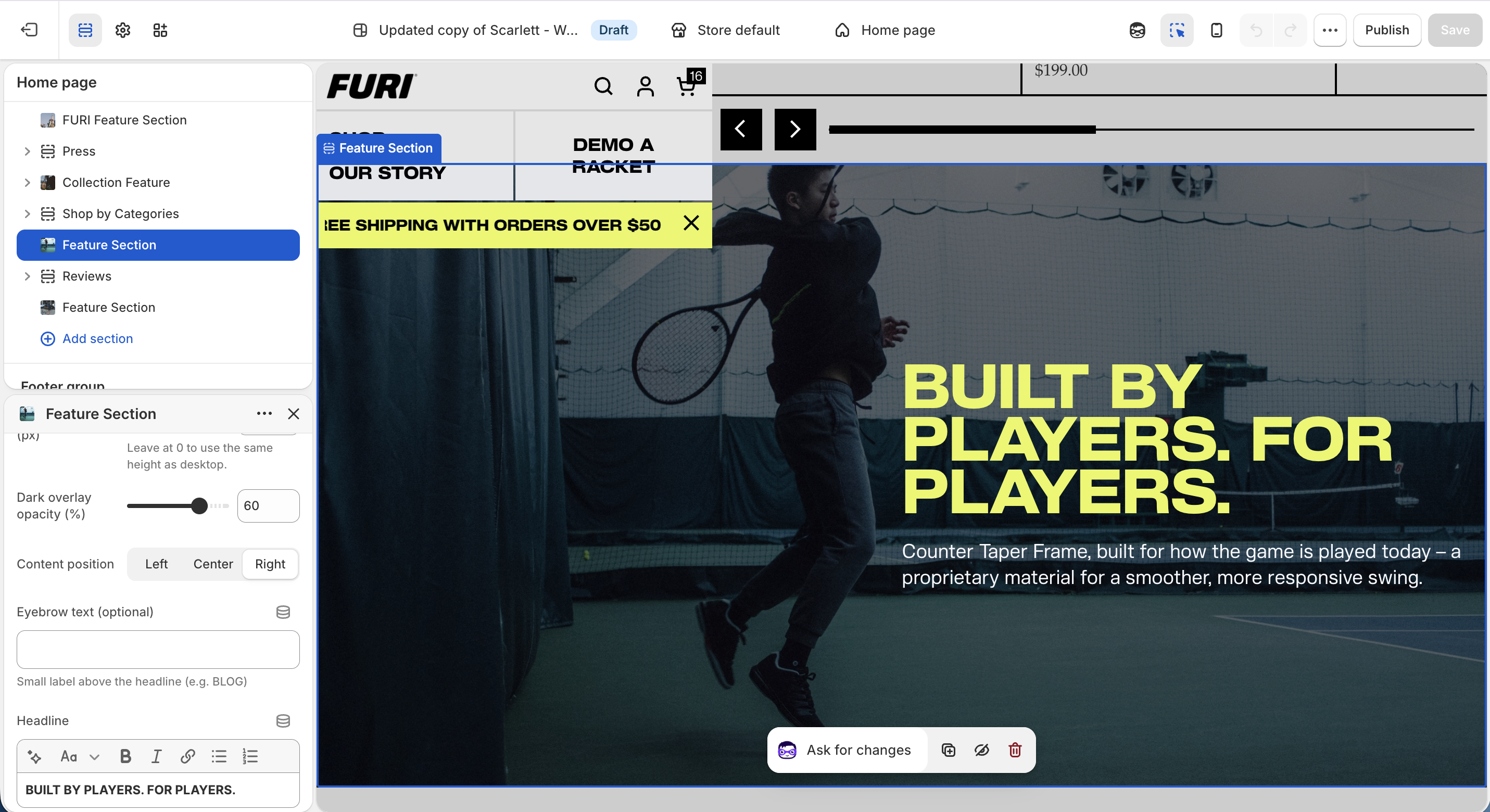Open the text style Aa dropdown

[x=79, y=756]
